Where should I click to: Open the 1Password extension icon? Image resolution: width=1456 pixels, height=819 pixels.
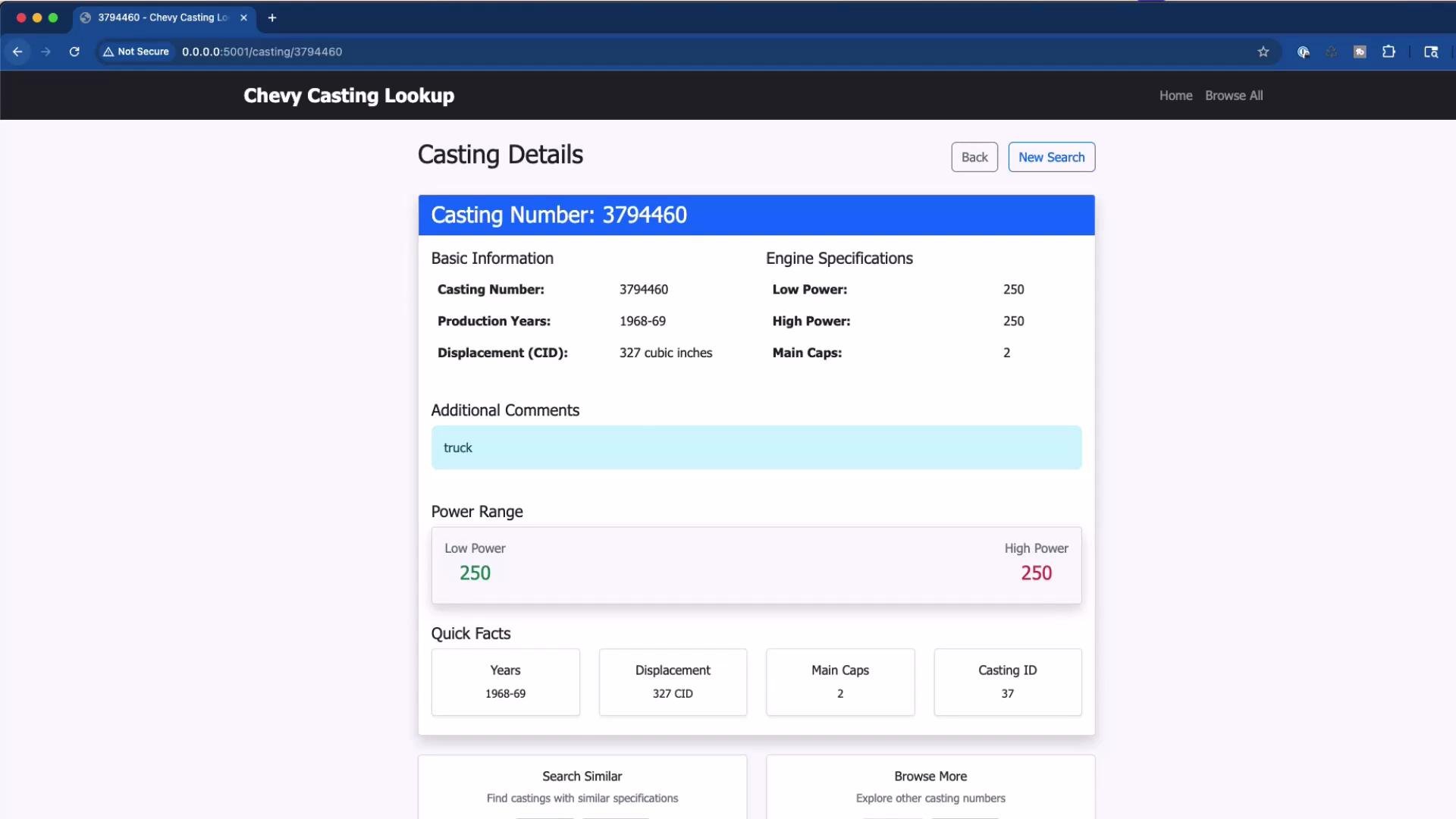(1304, 52)
